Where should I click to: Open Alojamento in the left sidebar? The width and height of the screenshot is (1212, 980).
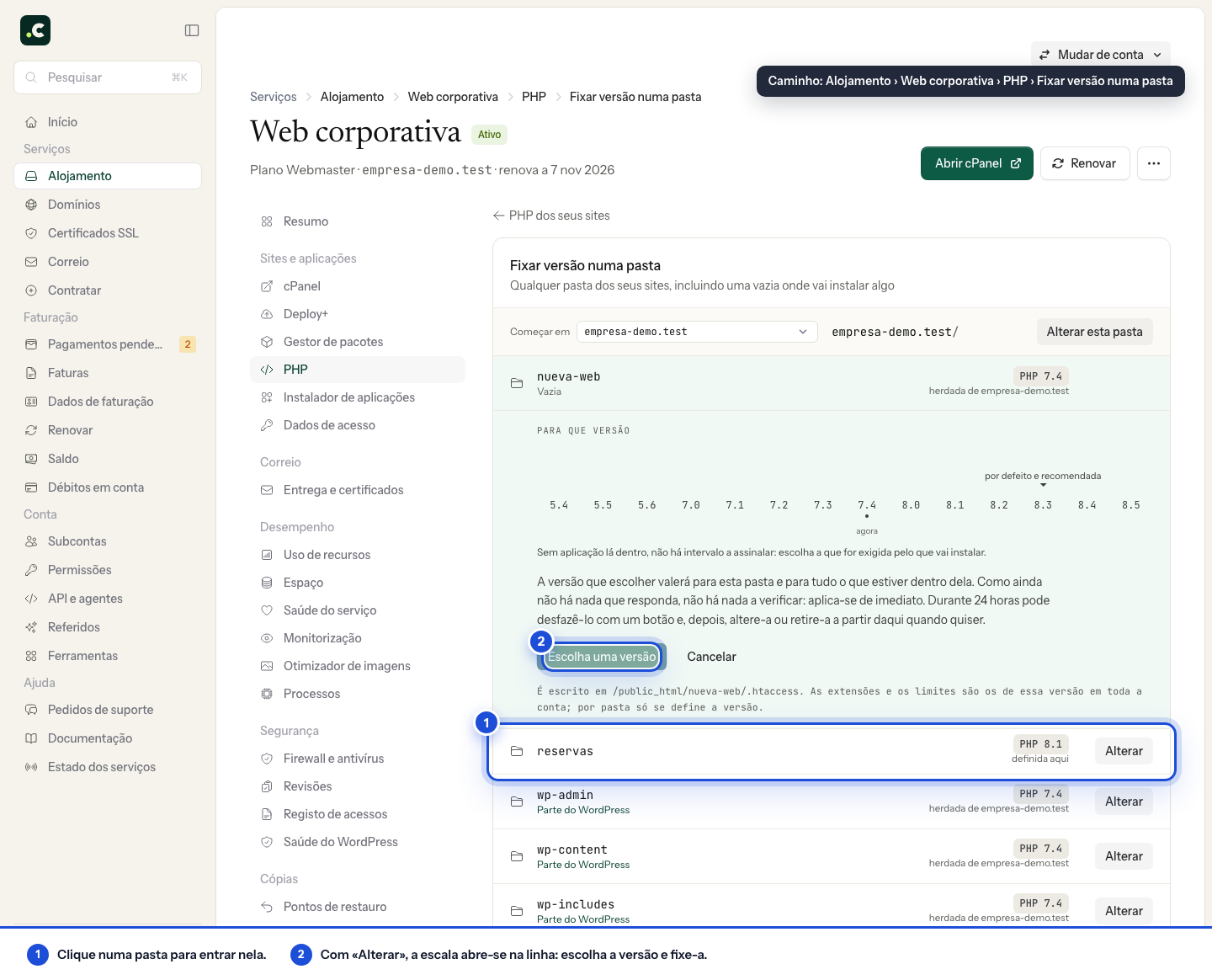[x=108, y=176]
